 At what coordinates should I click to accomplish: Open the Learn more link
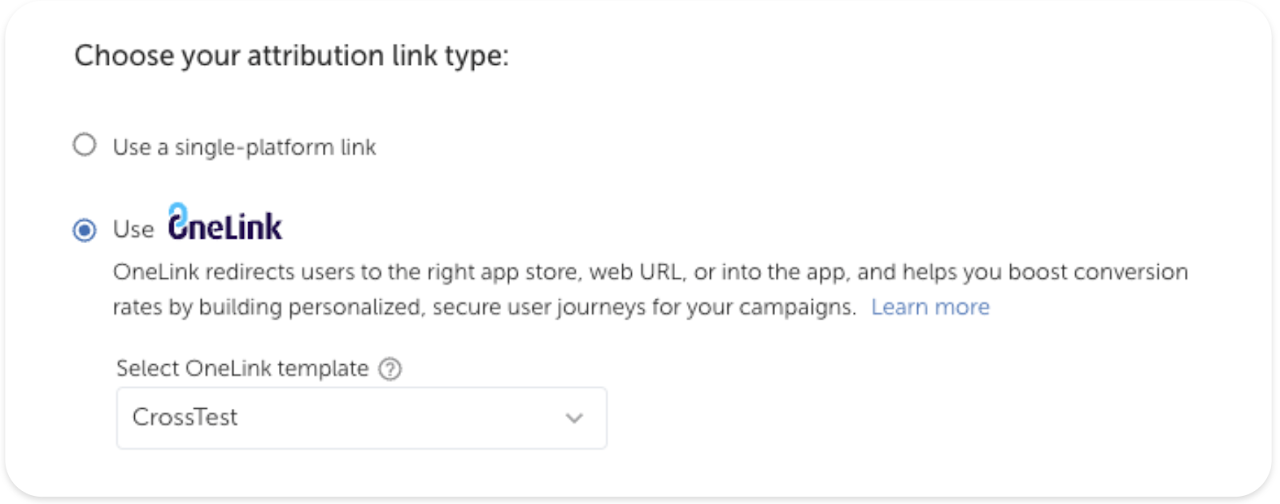930,307
